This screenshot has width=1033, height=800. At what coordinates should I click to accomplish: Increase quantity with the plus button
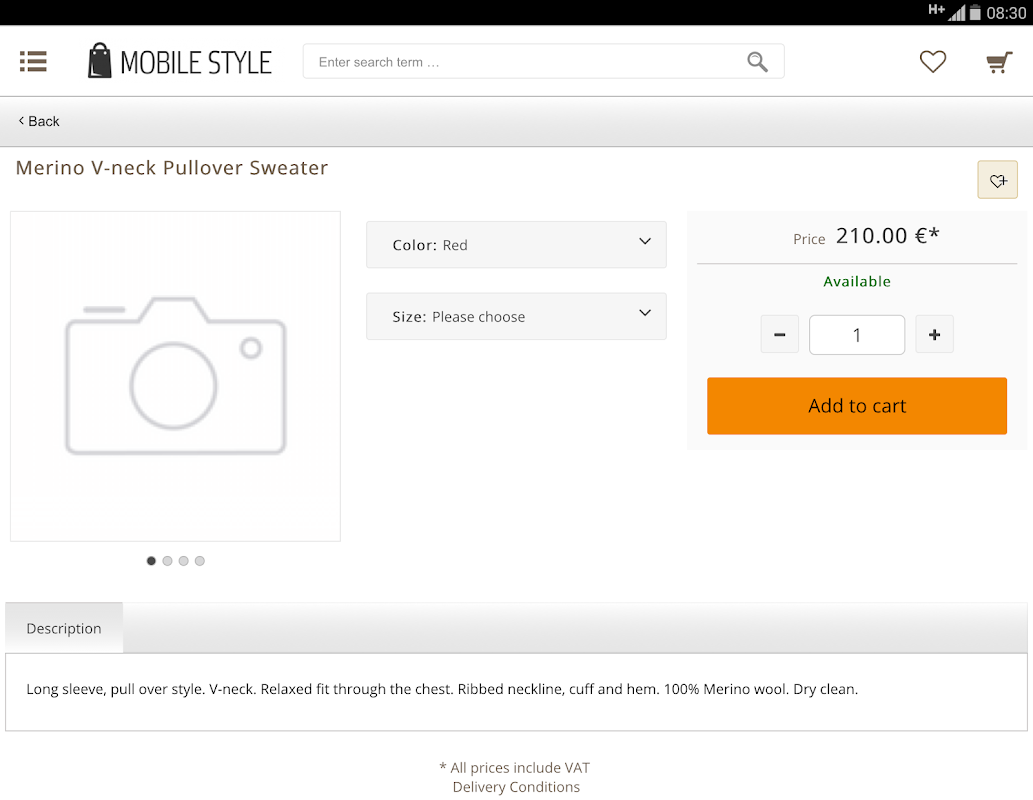934,335
